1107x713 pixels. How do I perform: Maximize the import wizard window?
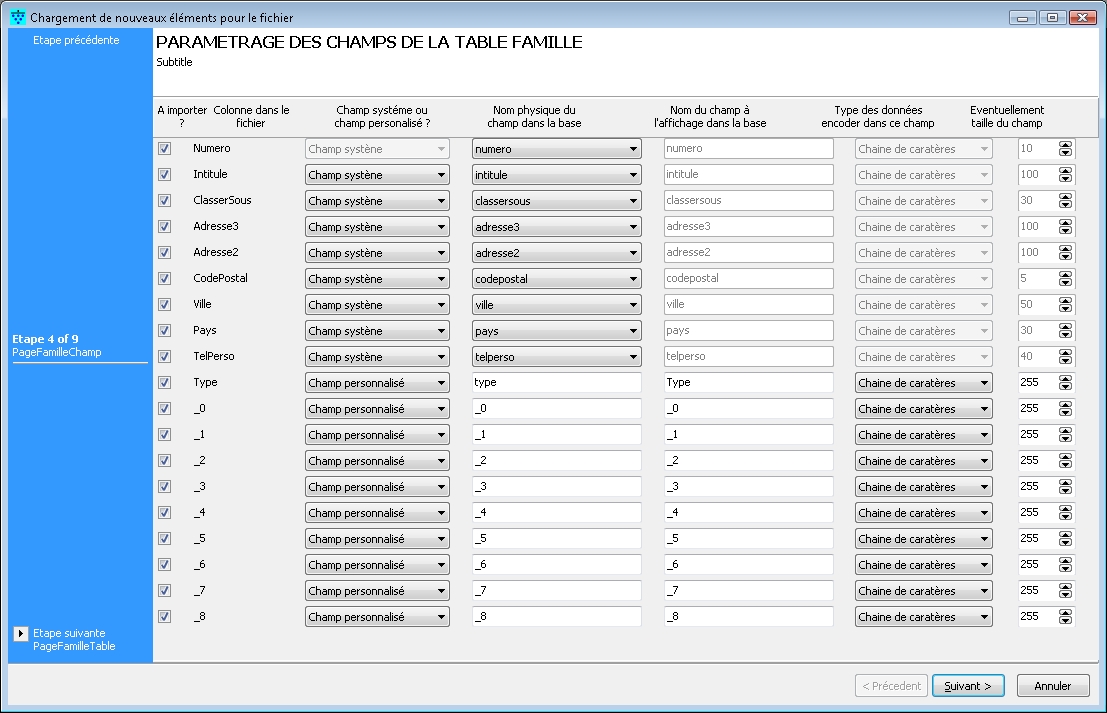(1052, 18)
